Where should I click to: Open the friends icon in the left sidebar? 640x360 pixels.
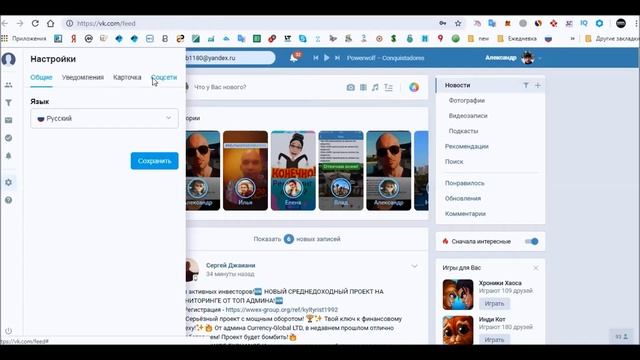tap(9, 85)
